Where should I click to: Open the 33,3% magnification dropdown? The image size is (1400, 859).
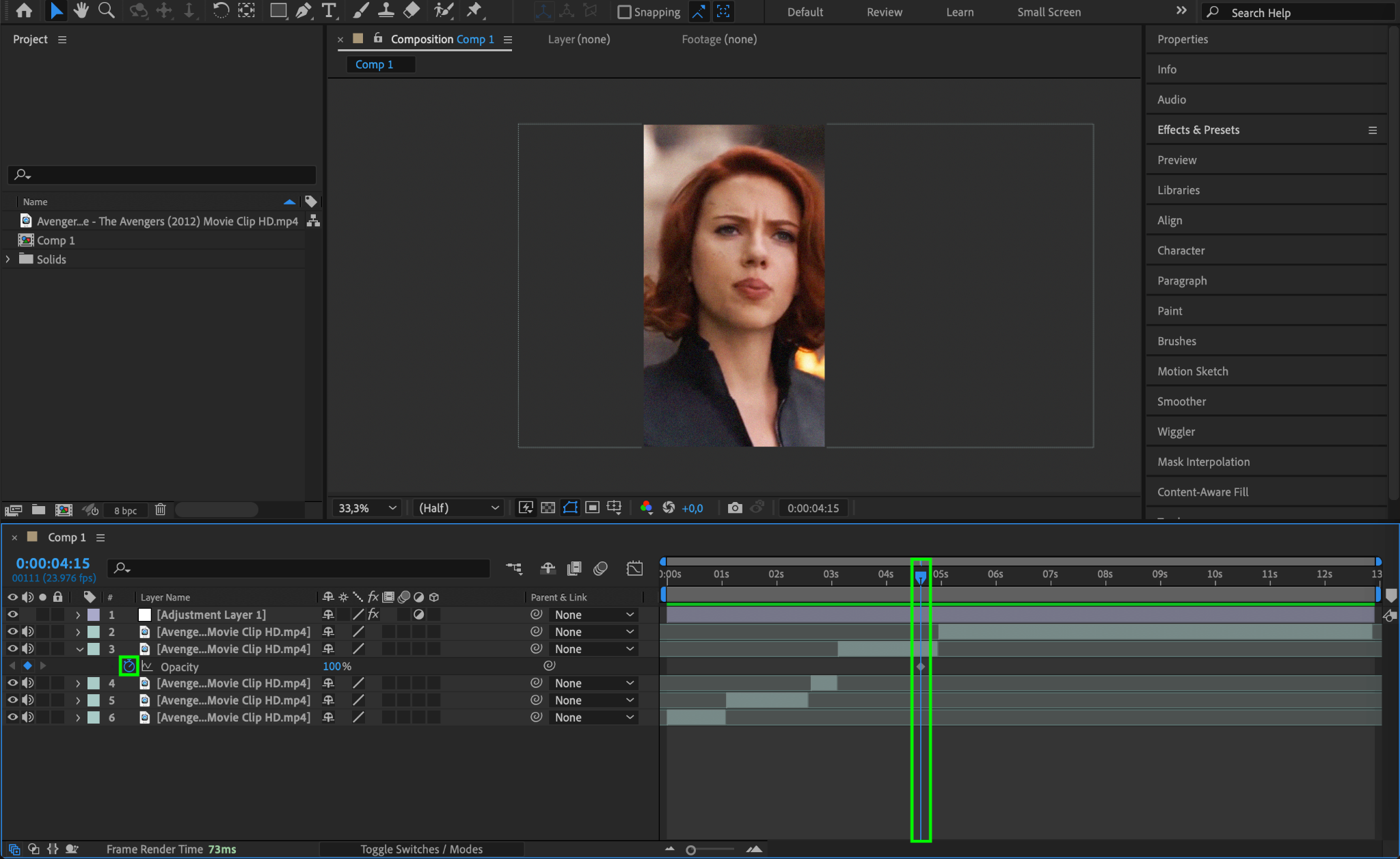coord(366,508)
